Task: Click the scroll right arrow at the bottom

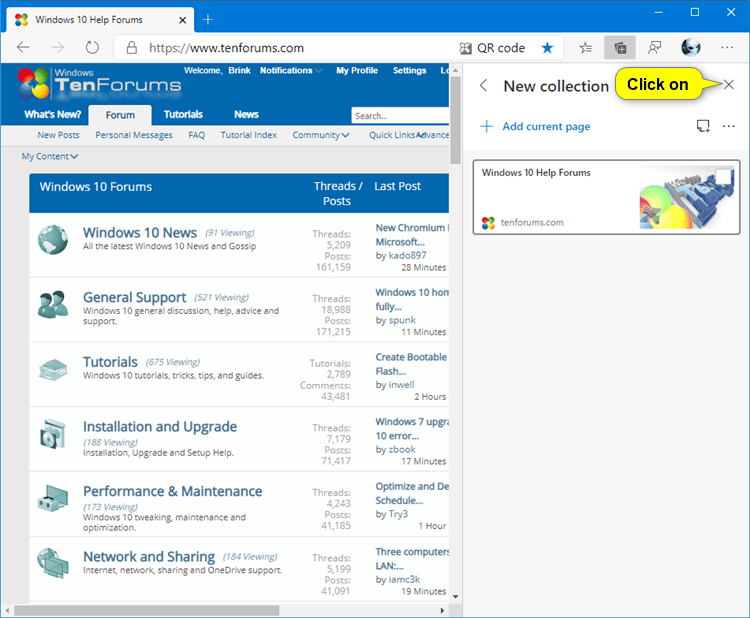Action: [x=442, y=610]
